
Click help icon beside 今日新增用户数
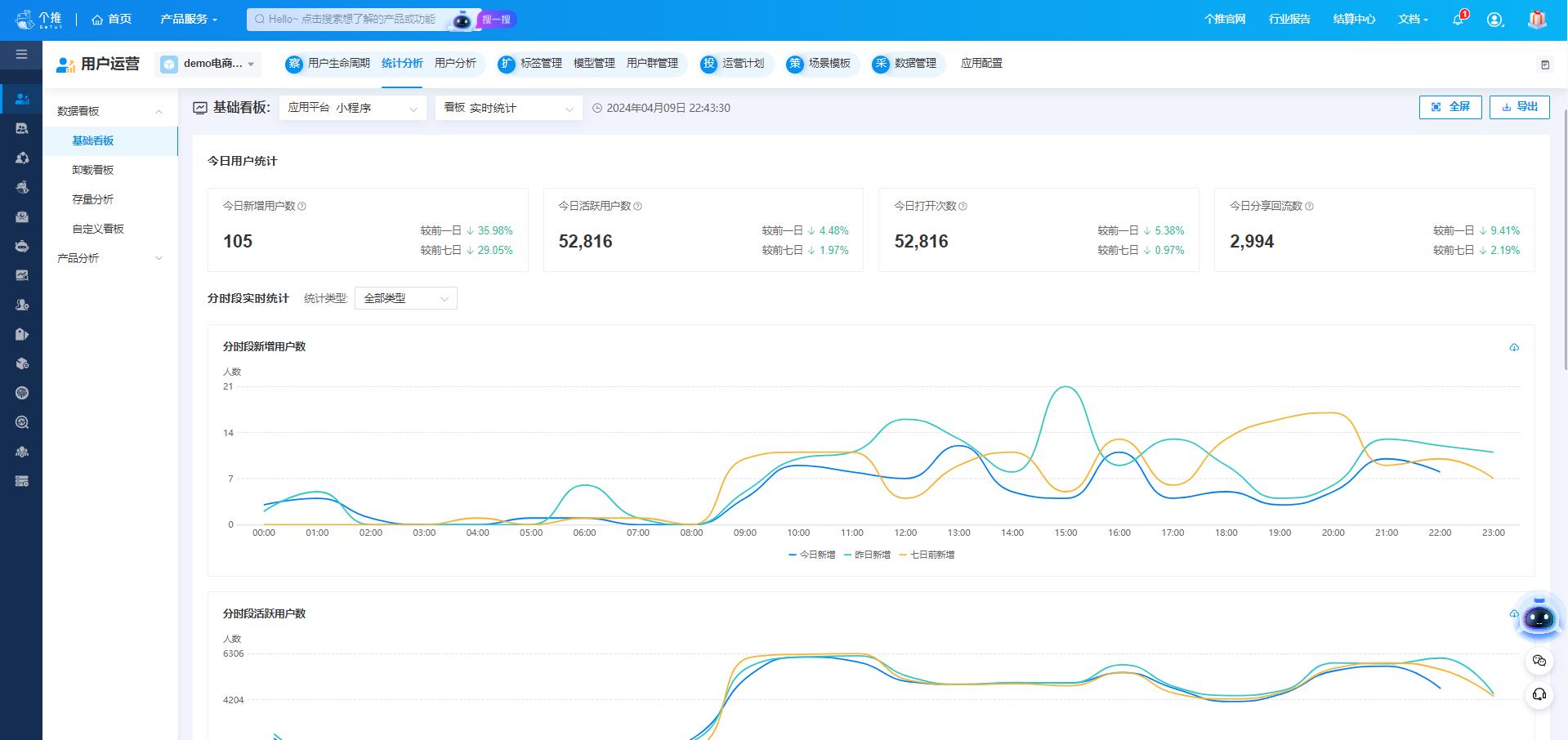pyautogui.click(x=302, y=207)
